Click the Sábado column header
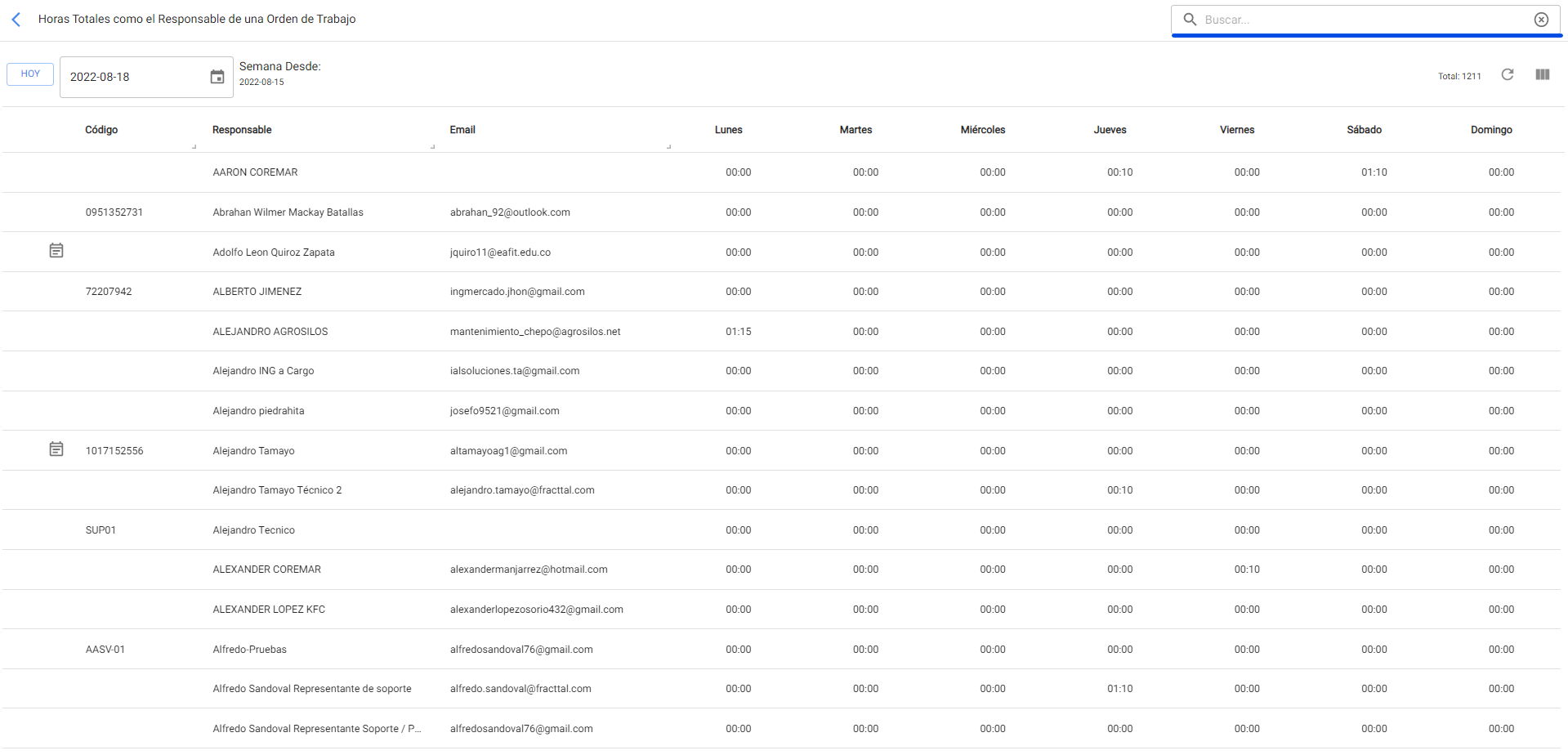This screenshot has width=1568, height=755. [x=1364, y=130]
